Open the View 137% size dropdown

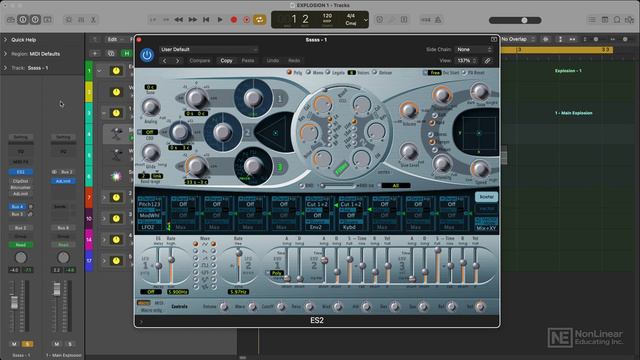[466, 60]
